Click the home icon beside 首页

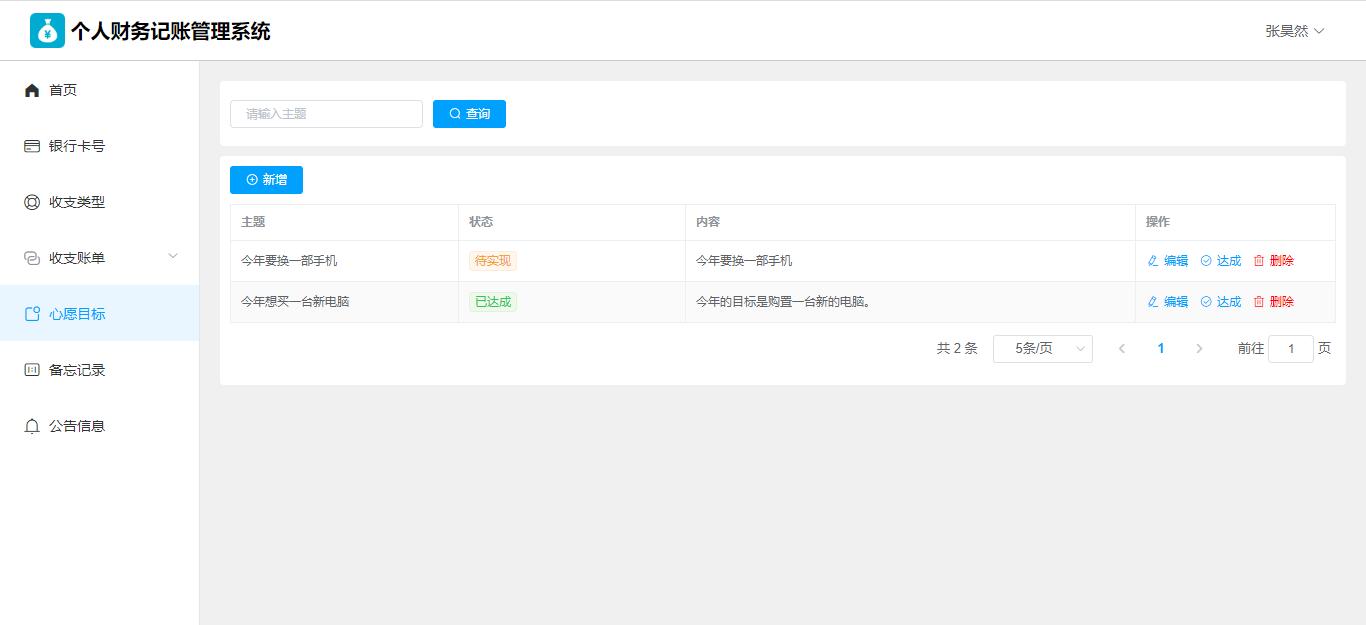tap(32, 90)
